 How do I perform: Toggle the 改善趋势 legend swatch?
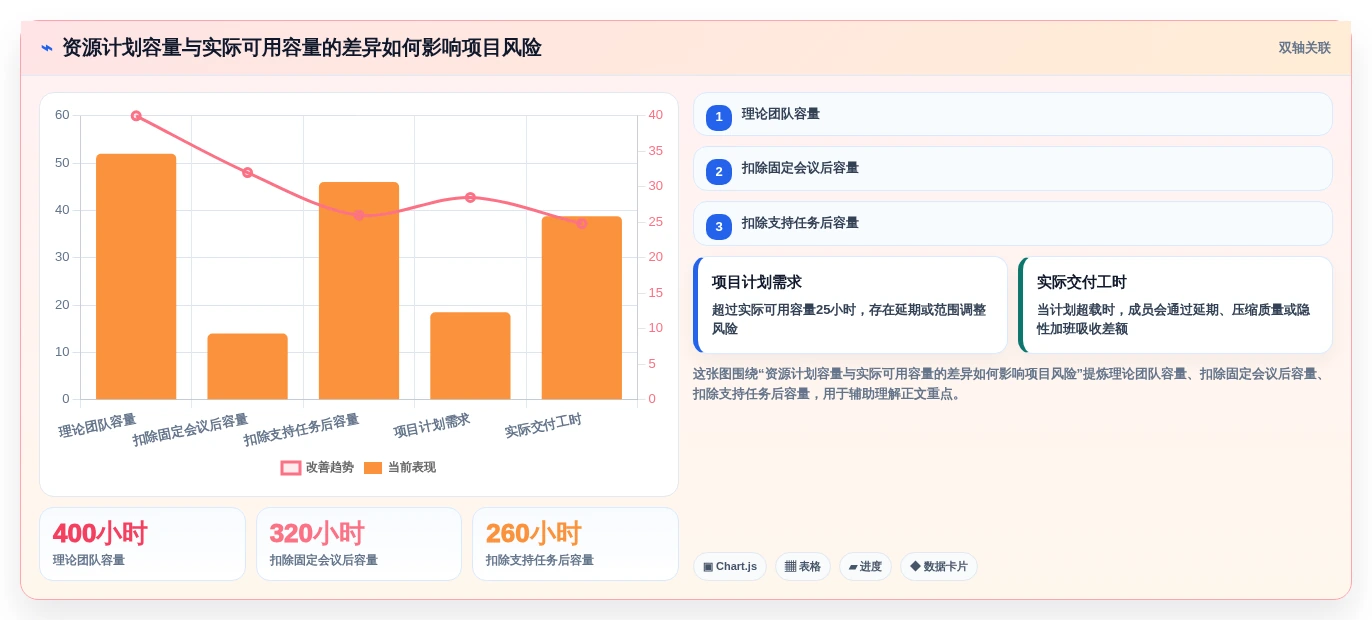click(x=291, y=468)
